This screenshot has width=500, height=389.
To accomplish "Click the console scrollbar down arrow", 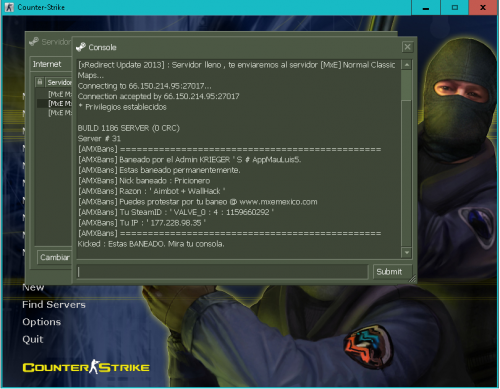I will pyautogui.click(x=407, y=253).
